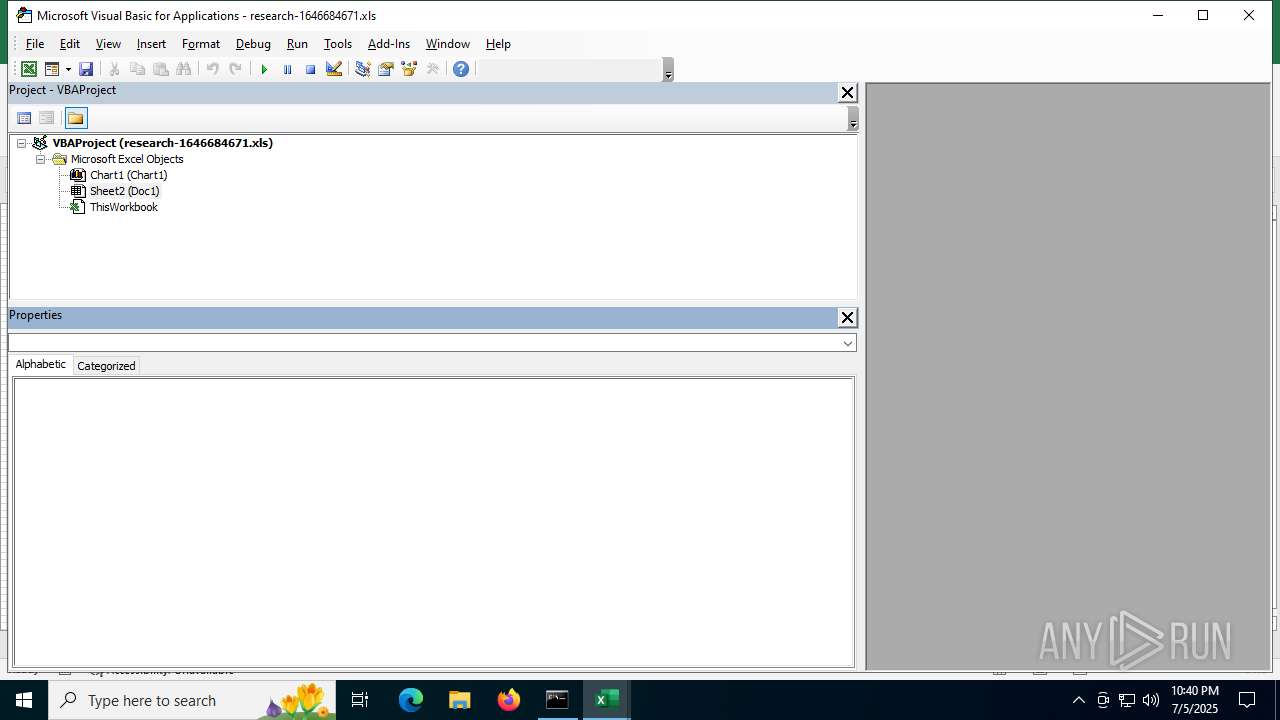Click the Help question mark icon

(x=461, y=69)
